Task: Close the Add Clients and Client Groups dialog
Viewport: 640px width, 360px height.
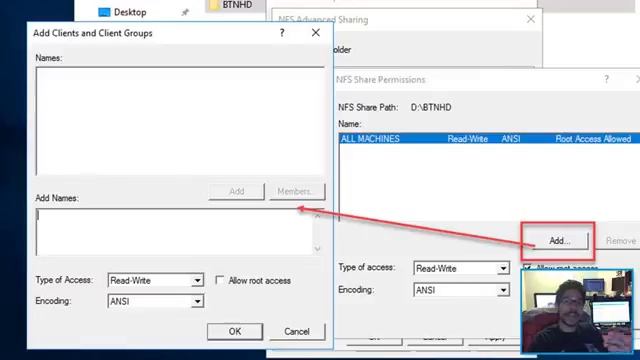Action: click(316, 33)
